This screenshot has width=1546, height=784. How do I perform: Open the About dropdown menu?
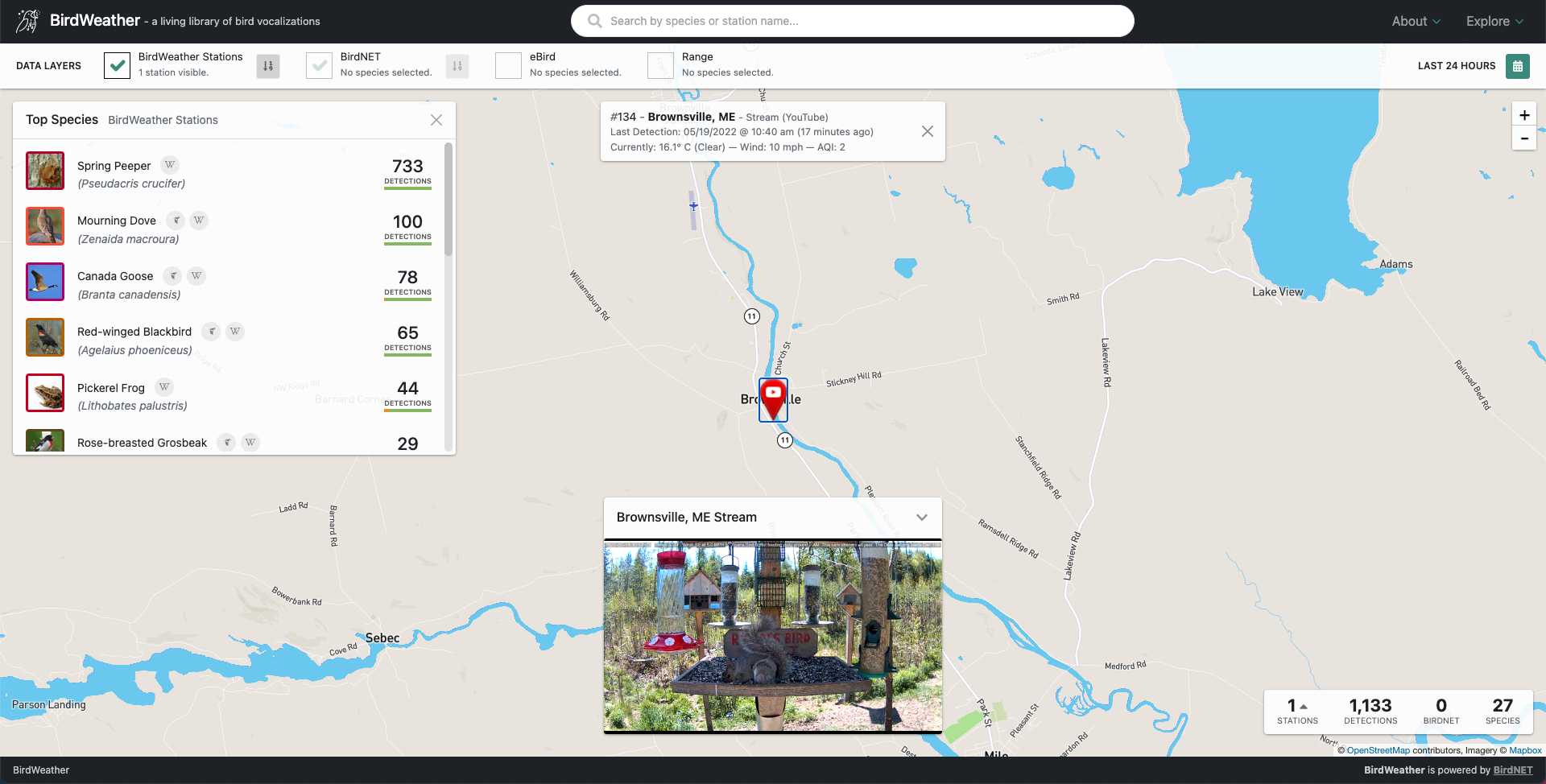pos(1416,22)
